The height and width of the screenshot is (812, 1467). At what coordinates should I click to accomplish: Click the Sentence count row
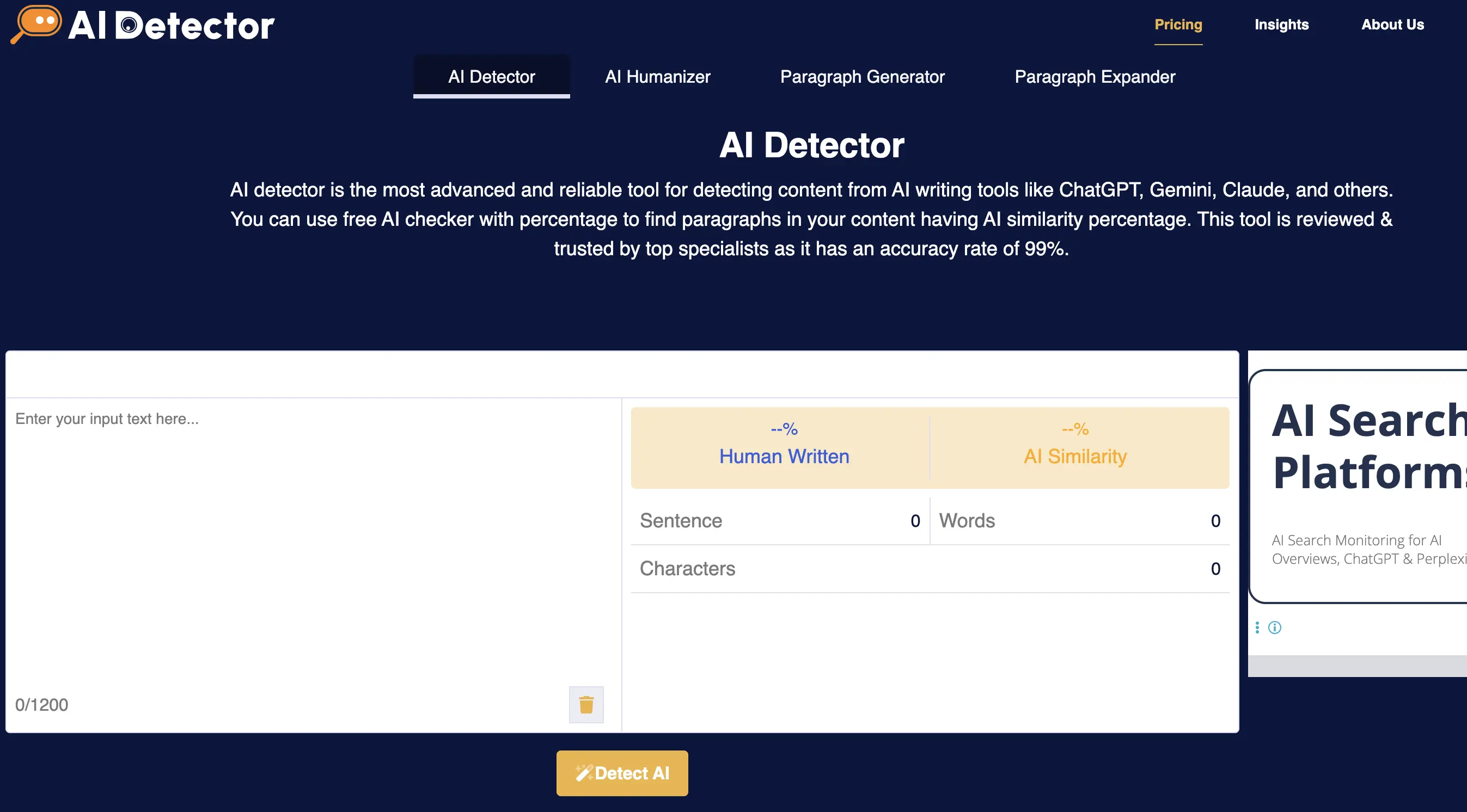[x=780, y=520]
